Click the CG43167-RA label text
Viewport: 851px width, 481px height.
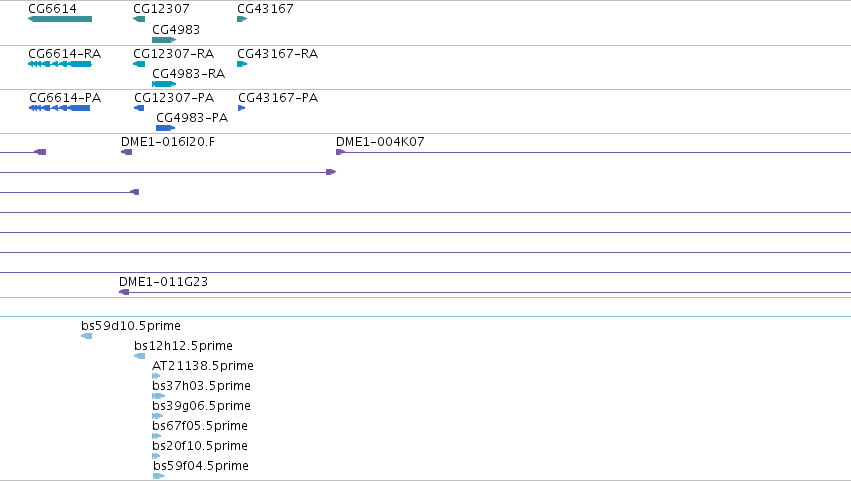click(278, 54)
